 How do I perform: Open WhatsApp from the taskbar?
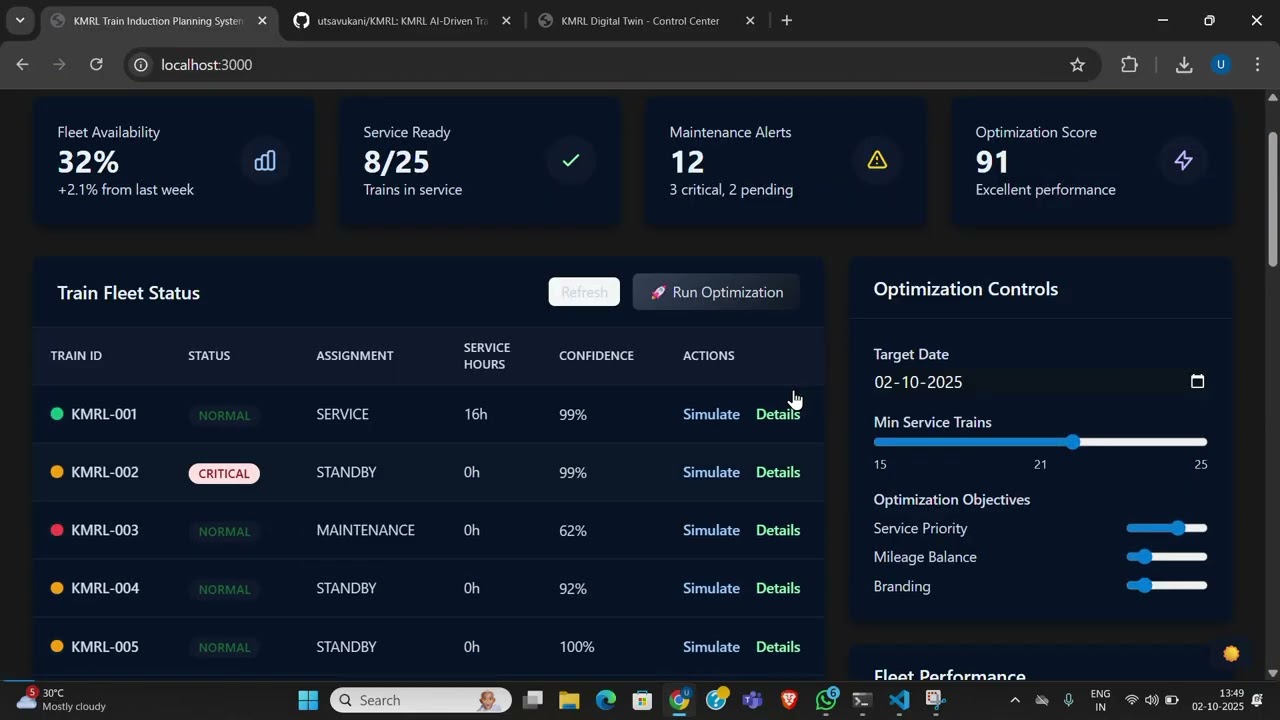click(826, 700)
